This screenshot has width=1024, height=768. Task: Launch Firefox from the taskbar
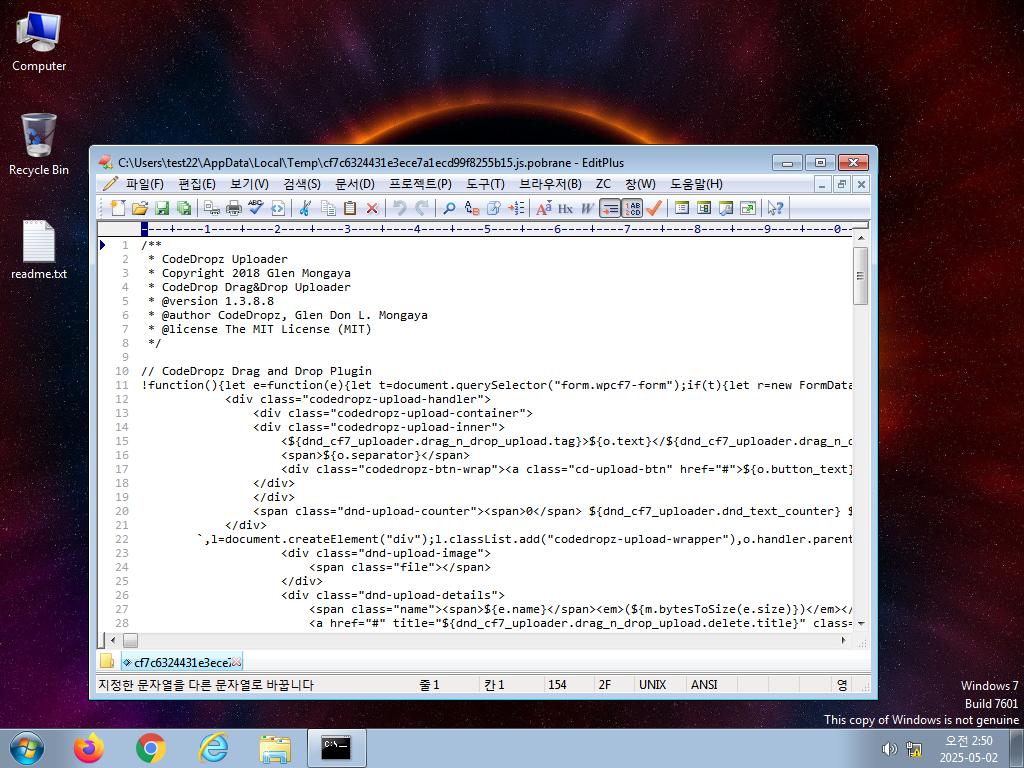coord(89,748)
